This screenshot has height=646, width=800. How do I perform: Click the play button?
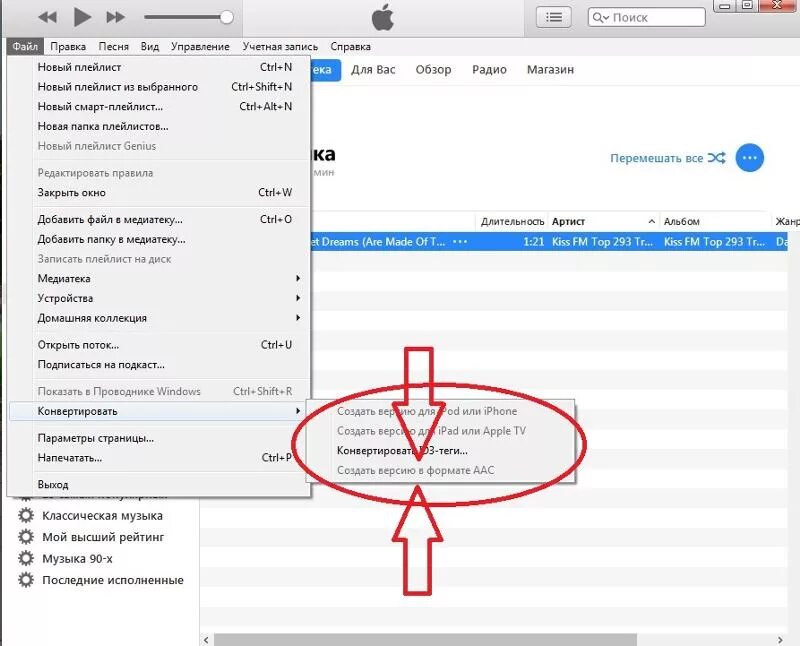pyautogui.click(x=82, y=17)
